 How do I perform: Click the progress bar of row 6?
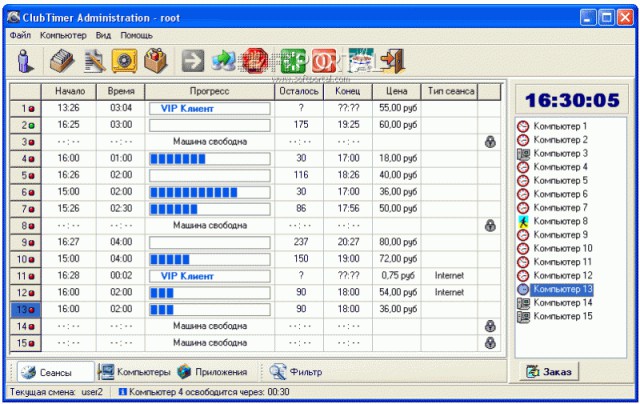coord(210,192)
